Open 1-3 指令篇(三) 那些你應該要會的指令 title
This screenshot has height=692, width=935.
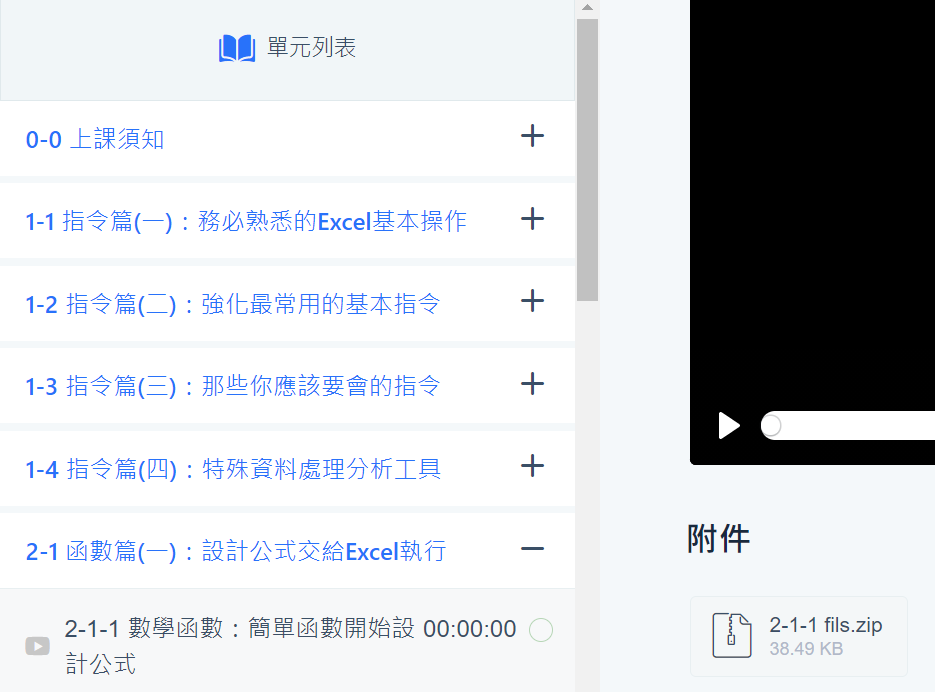coord(233,386)
